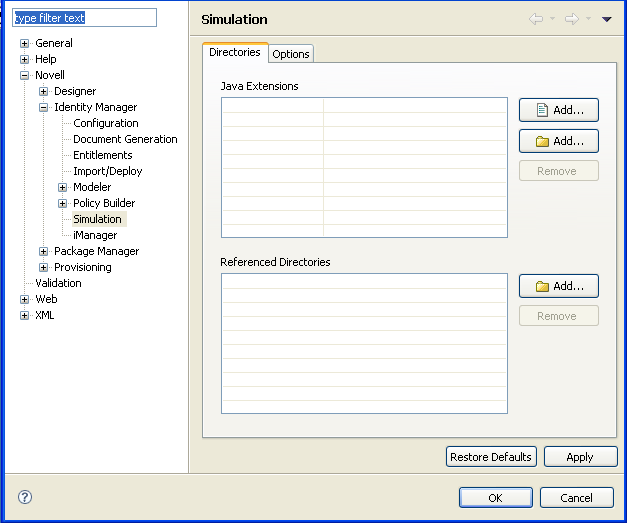Expand the Web tree node

tap(24, 299)
